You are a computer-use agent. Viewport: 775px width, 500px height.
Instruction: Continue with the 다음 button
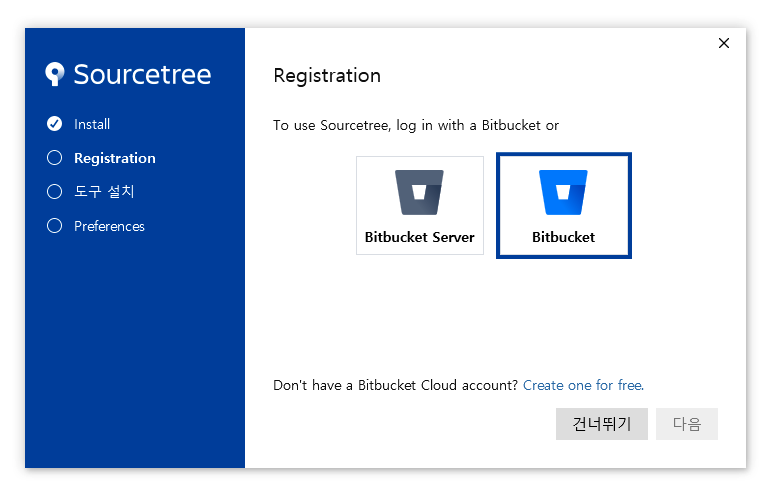pos(687,424)
